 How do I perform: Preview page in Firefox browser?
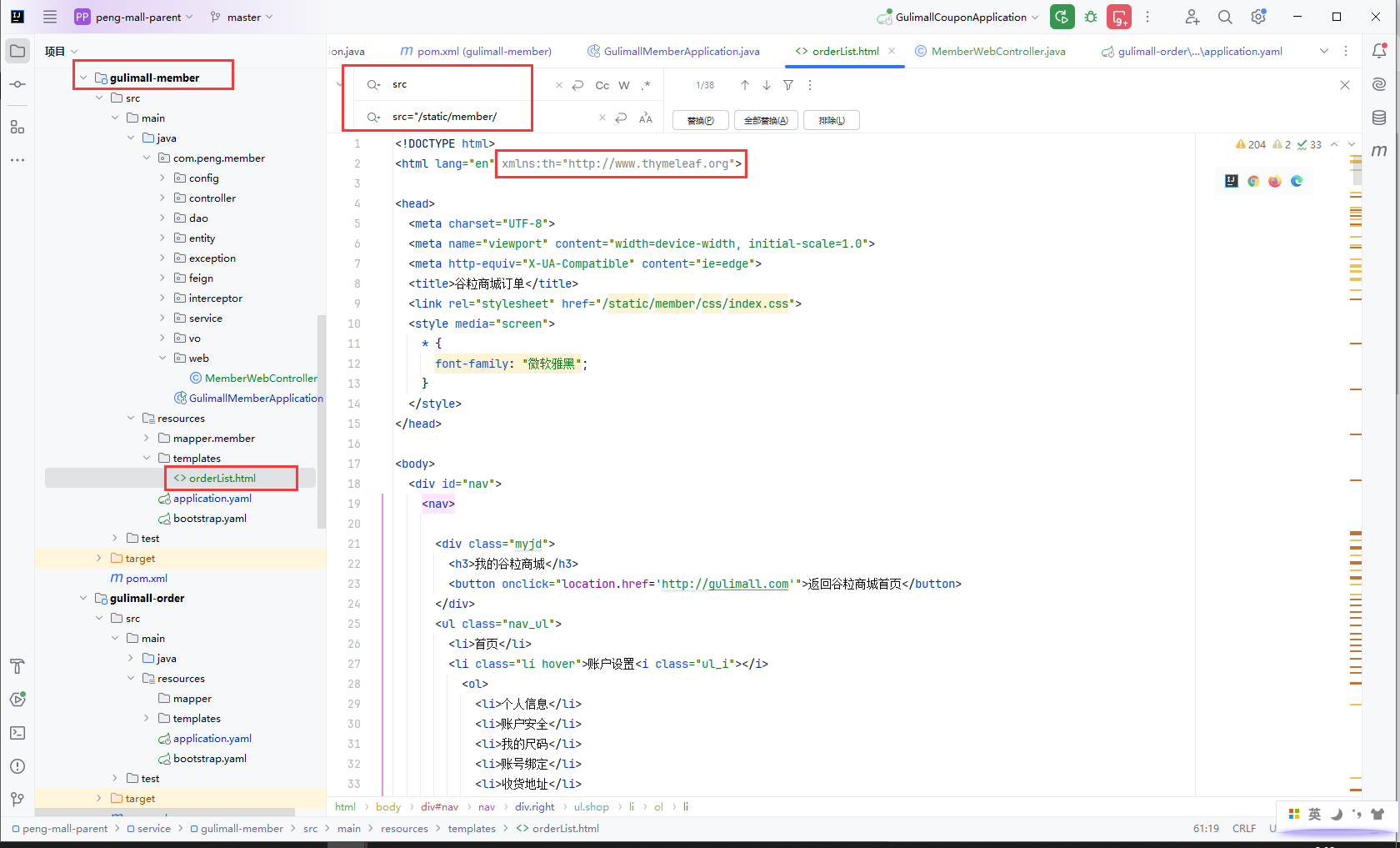(1275, 181)
